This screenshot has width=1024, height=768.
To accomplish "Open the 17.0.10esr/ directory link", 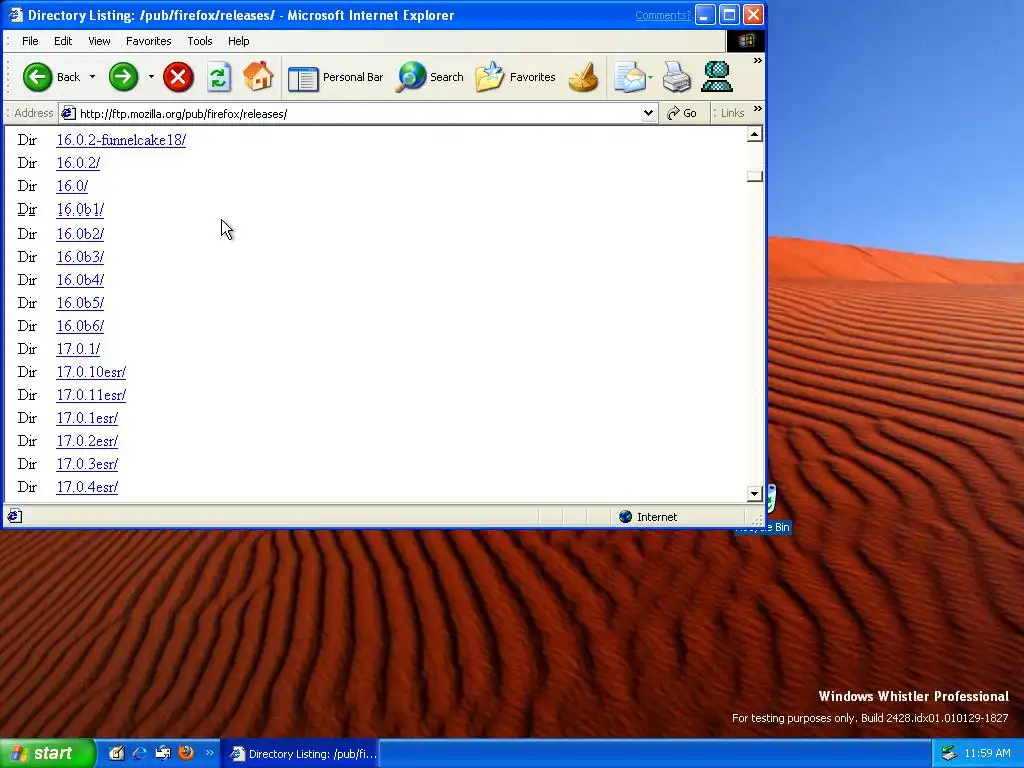I will pyautogui.click(x=91, y=372).
